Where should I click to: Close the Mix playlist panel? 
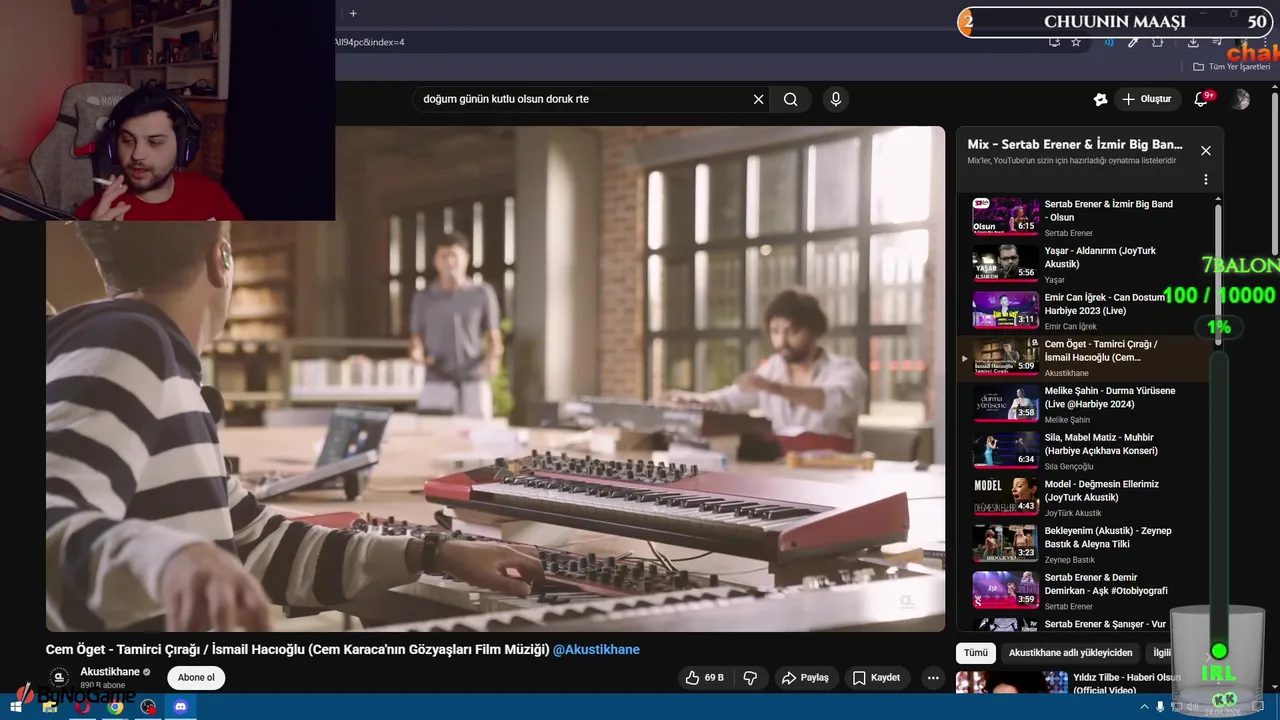point(1206,151)
